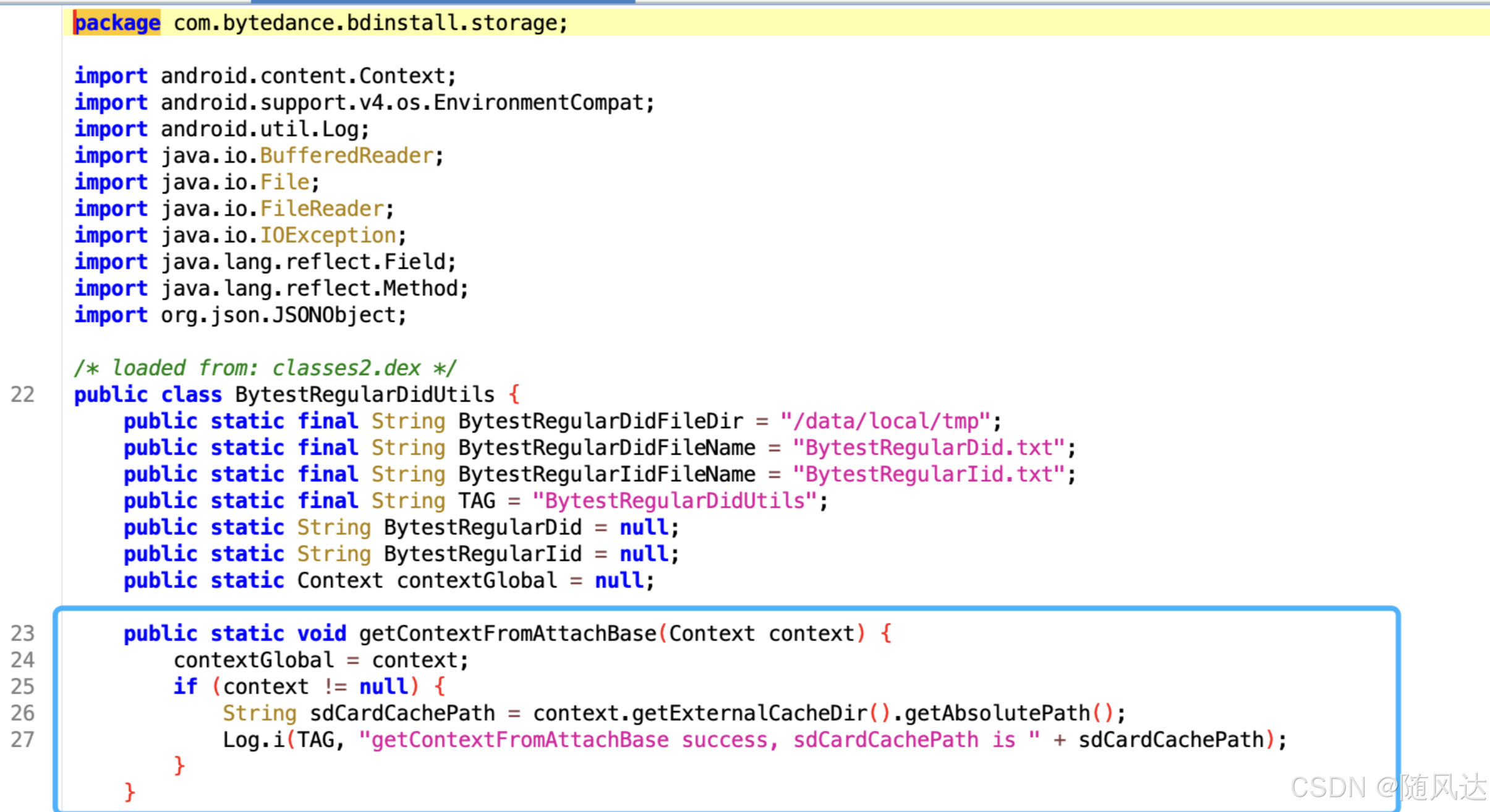
Task: Click line number 26 in the gutter
Action: coord(23,713)
